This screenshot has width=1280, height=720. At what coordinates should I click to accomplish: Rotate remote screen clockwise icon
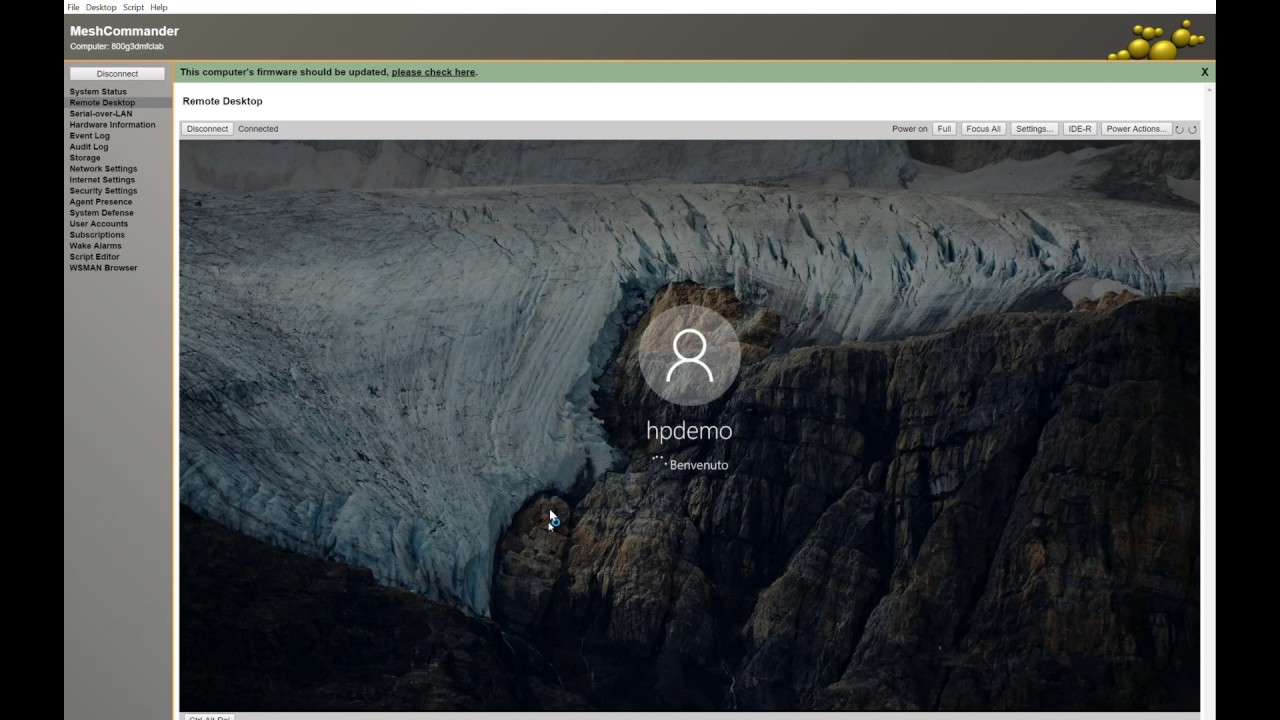click(1192, 129)
